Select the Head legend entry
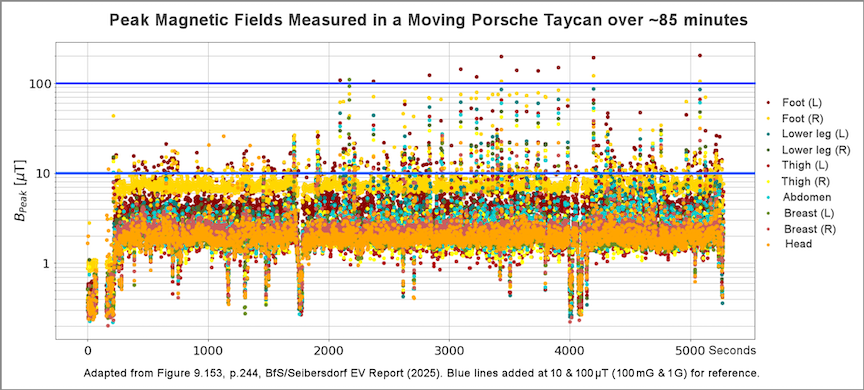This screenshot has width=864, height=390. [798, 244]
